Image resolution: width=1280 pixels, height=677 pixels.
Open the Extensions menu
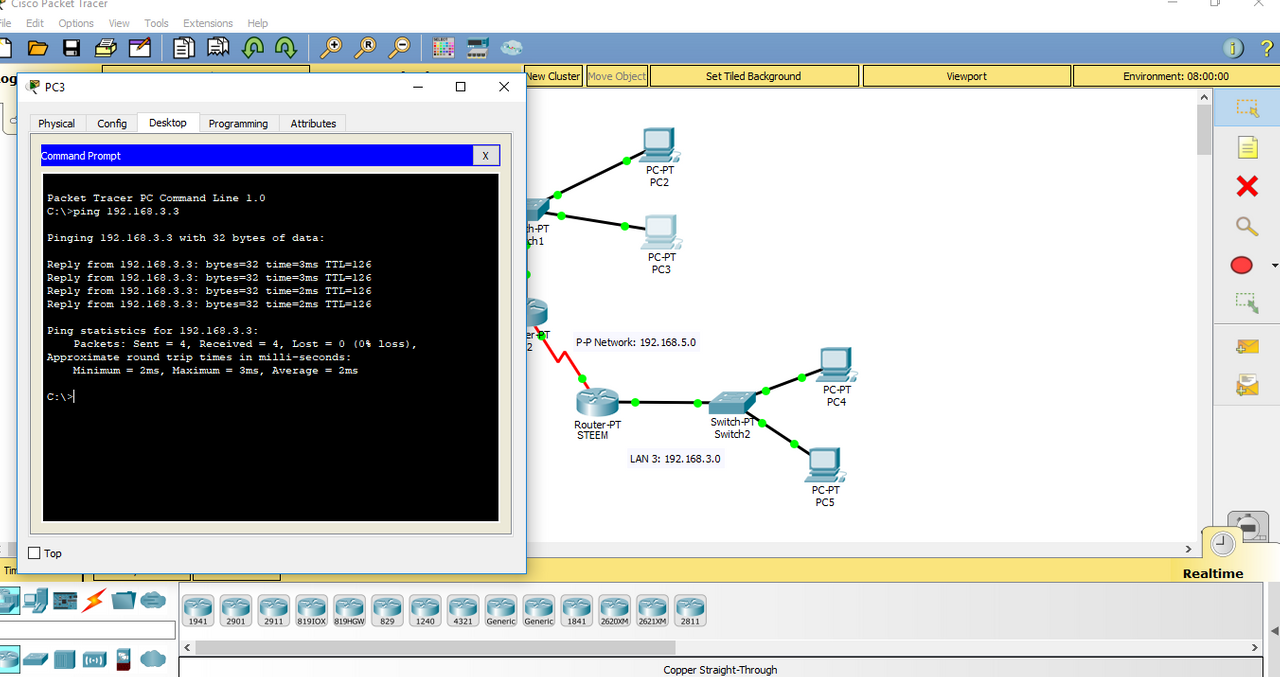(x=207, y=23)
